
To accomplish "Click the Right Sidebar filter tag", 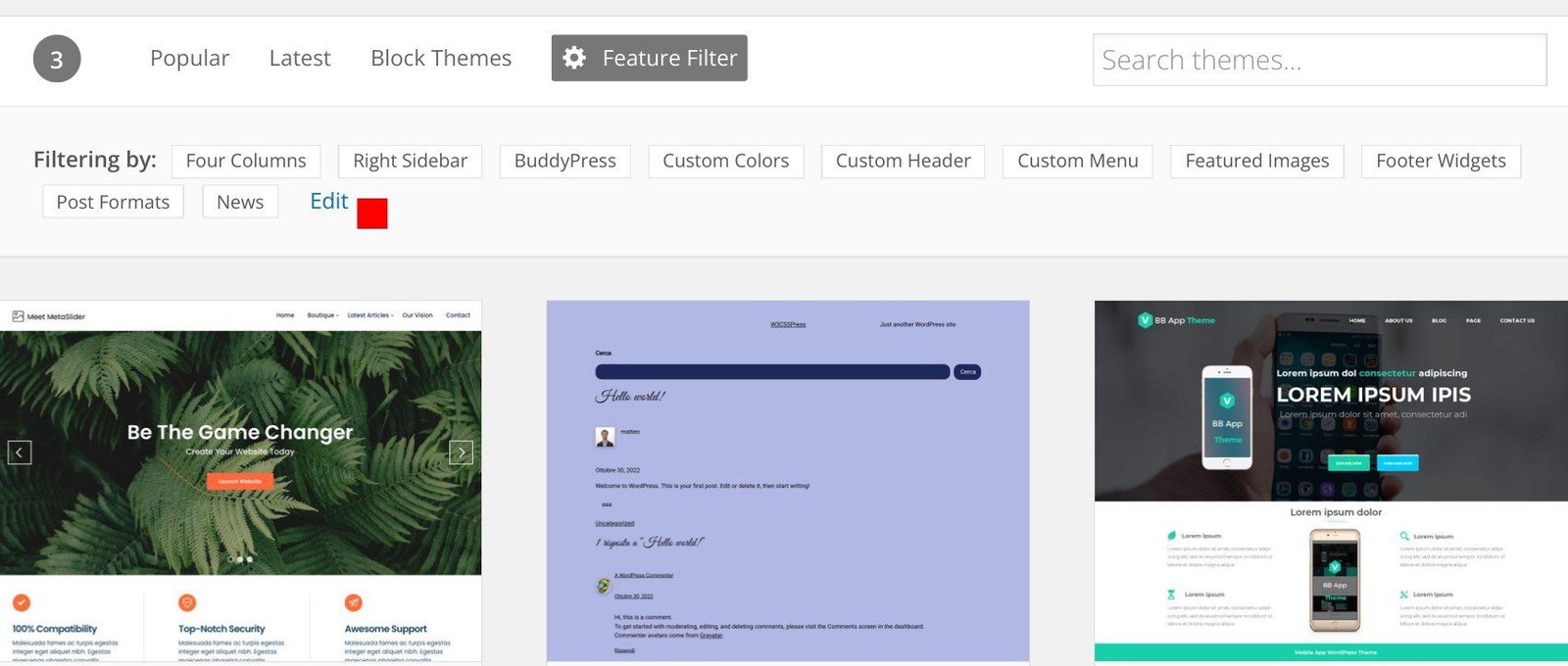I will 410,161.
